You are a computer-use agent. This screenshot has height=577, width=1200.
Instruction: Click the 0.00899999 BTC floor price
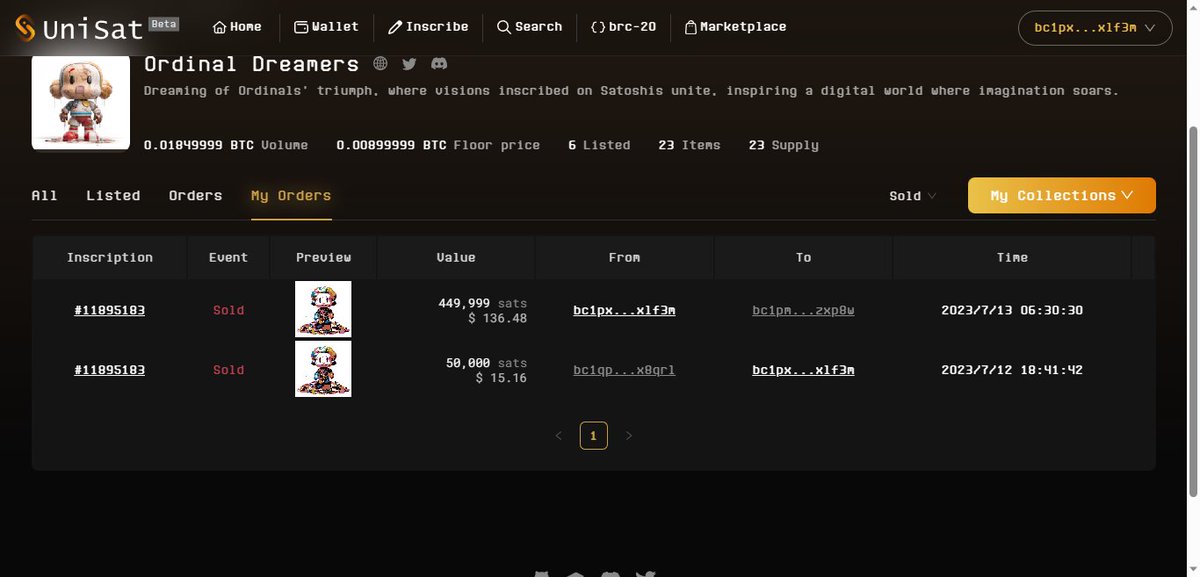[x=438, y=145]
